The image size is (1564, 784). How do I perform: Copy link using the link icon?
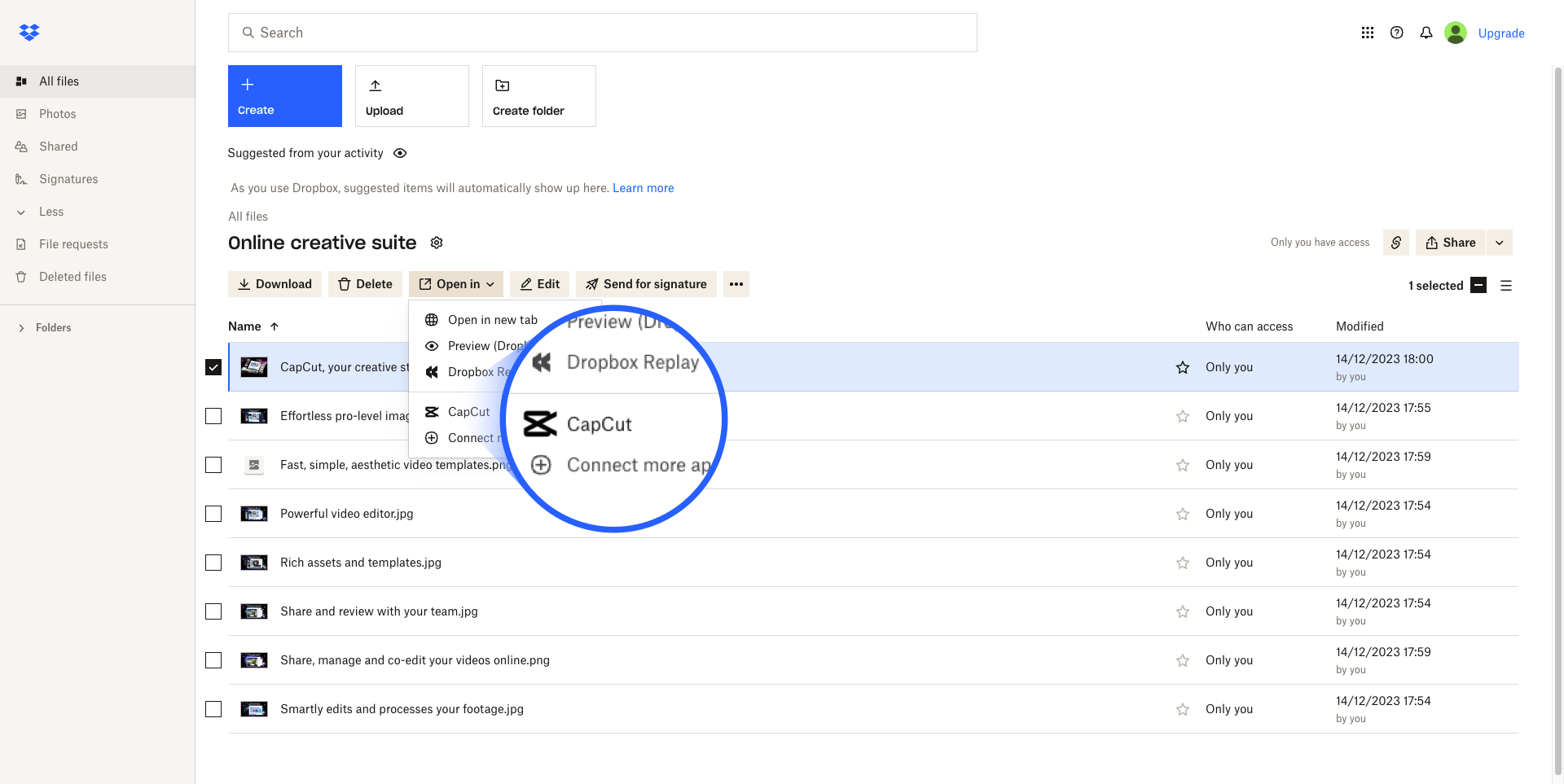coord(1395,243)
